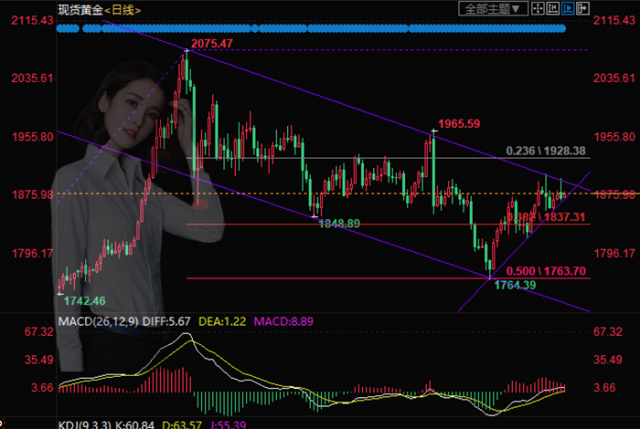
Task: Activate the crosshair cursor icon
Action: tap(538, 9)
